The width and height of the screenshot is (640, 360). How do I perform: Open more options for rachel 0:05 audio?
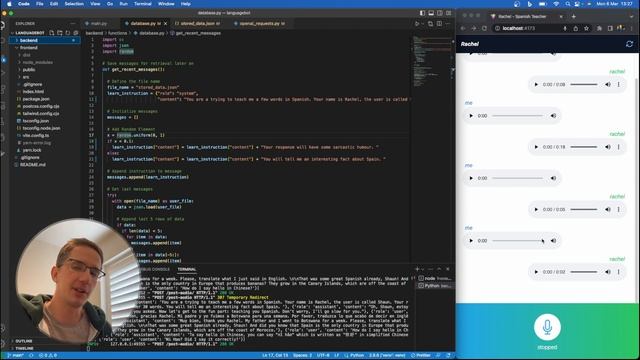point(618,209)
